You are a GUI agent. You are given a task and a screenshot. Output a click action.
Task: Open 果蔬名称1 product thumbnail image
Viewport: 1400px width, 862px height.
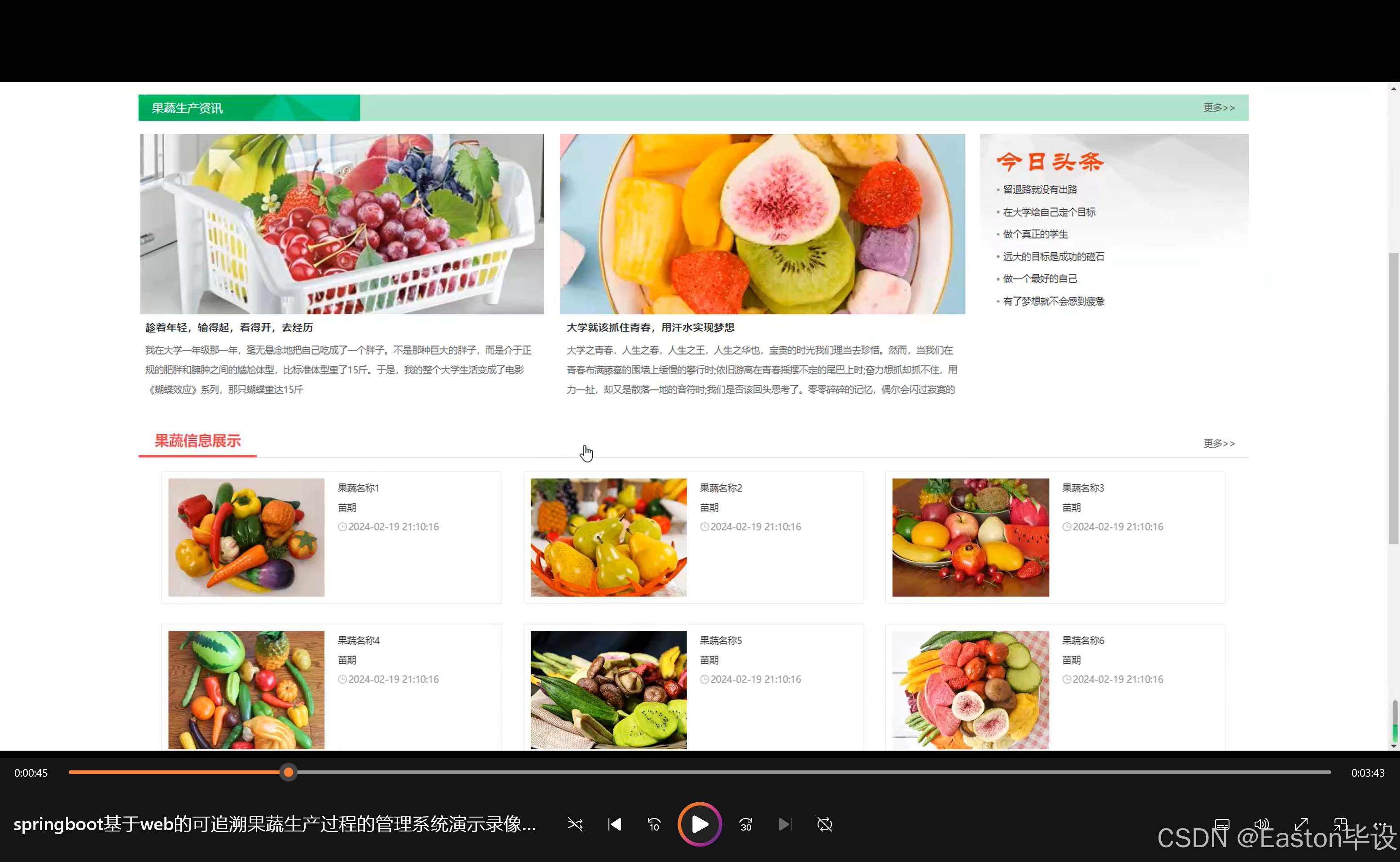click(x=245, y=537)
